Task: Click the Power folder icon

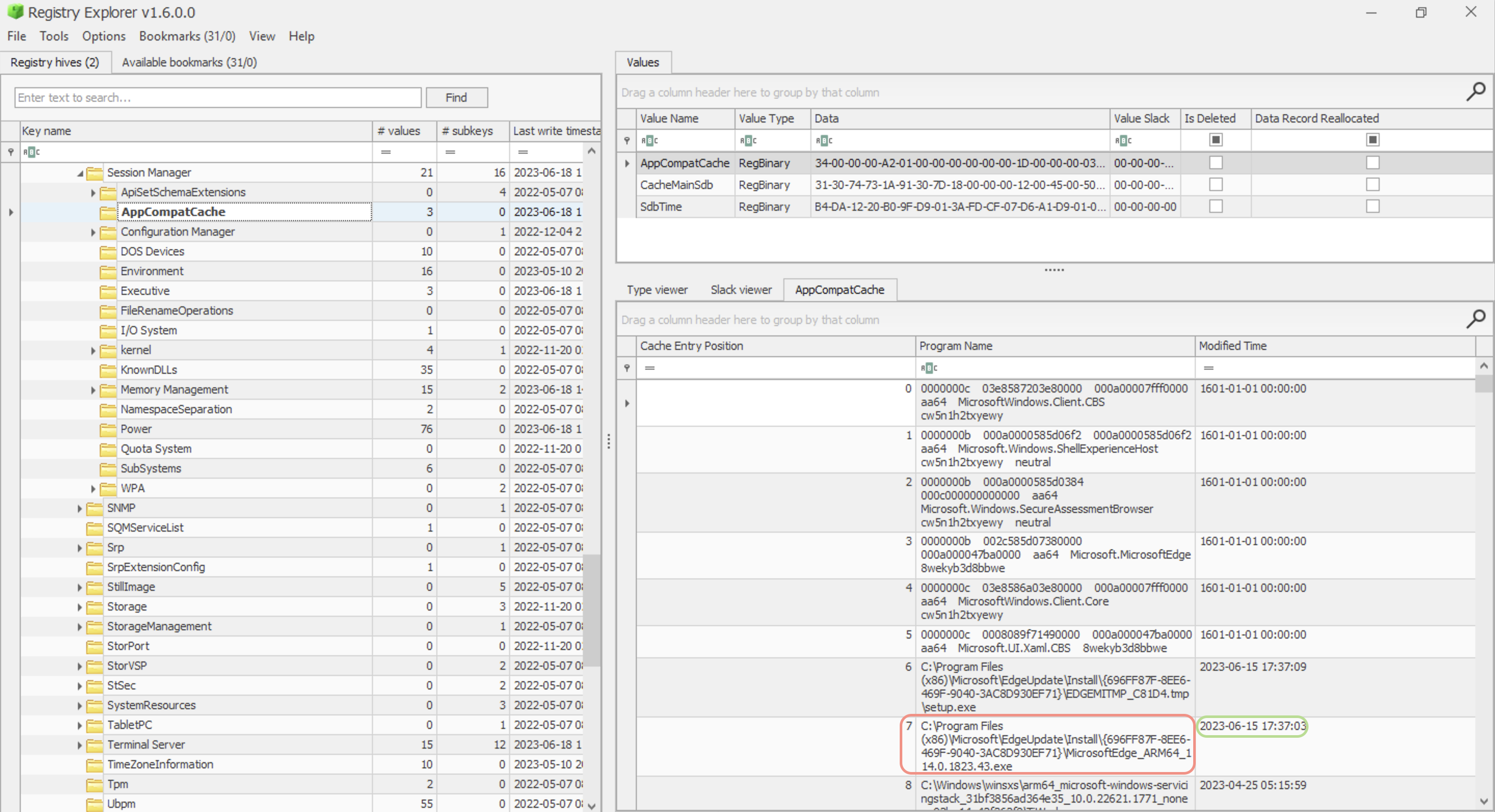Action: point(108,429)
